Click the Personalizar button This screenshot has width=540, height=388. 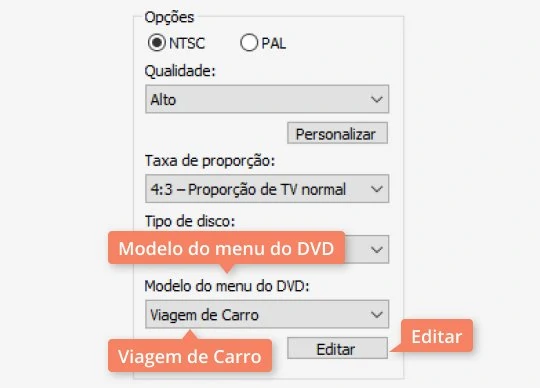click(337, 133)
